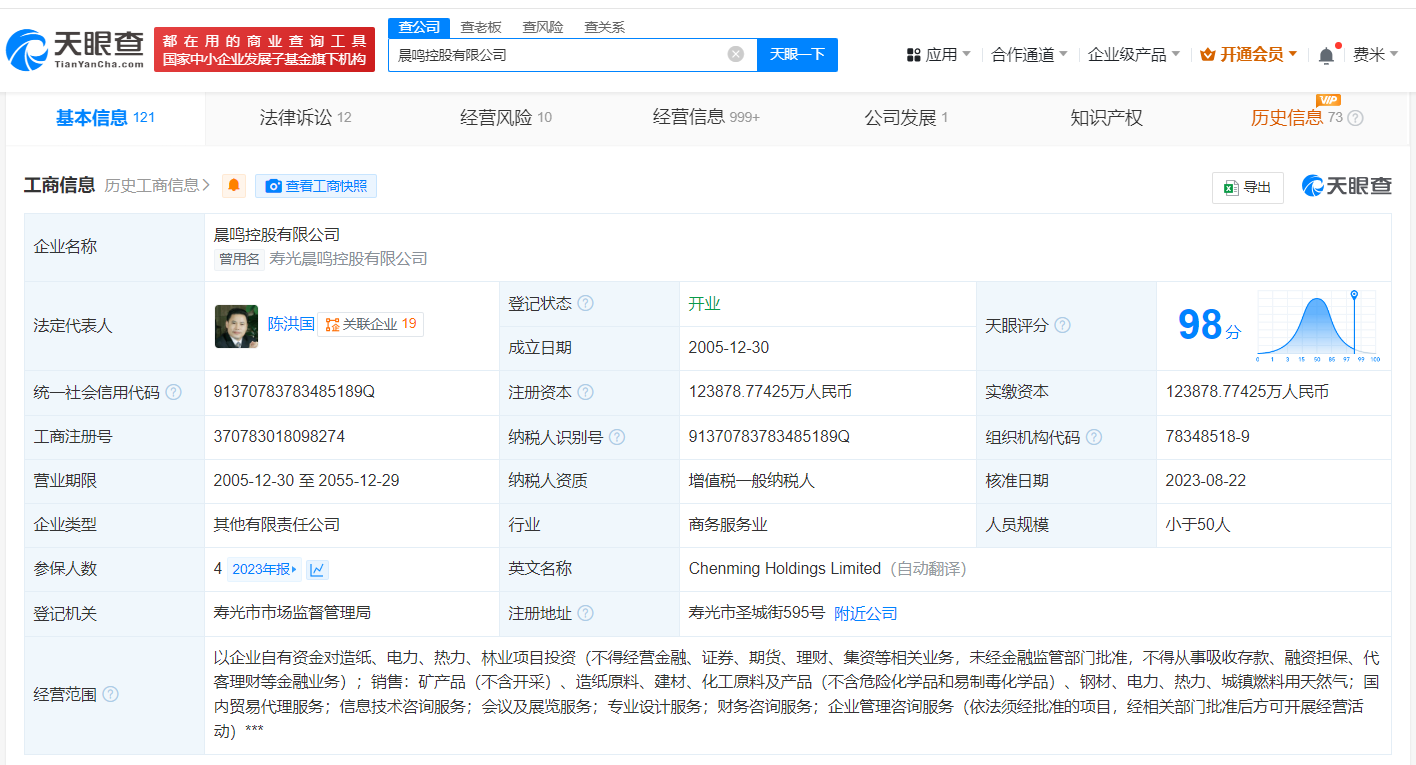
Task: Expand the 企业级产品 dropdown
Action: click(1133, 54)
